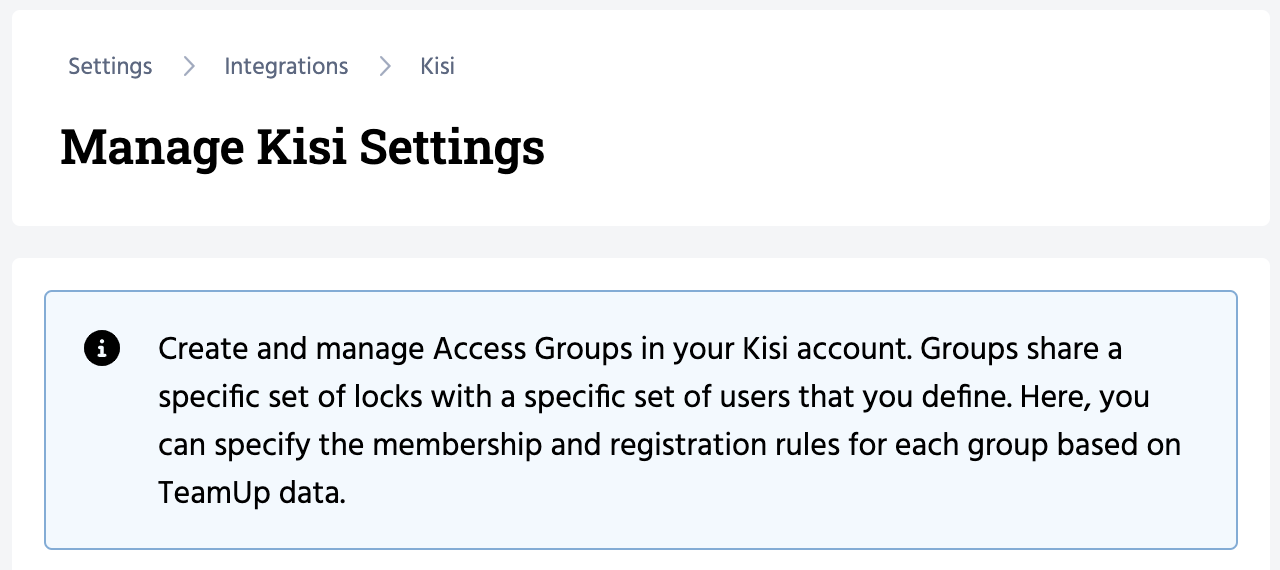Click the info circle icon in the banner
This screenshot has height=570, width=1280.
(x=102, y=349)
